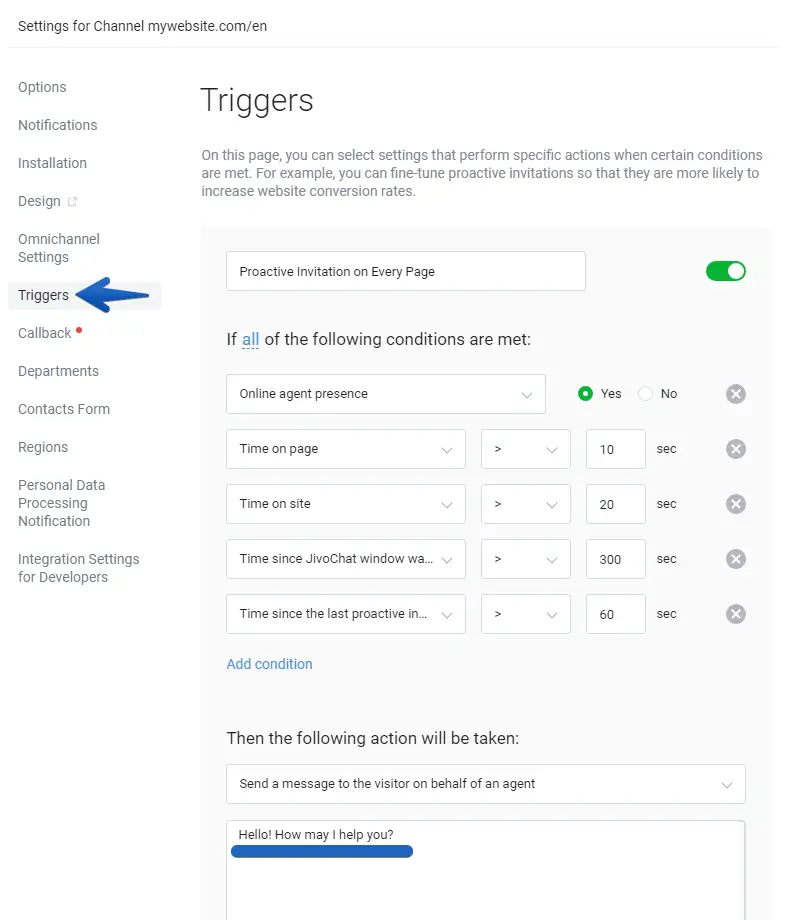
Task: Go to the Departments section
Action: point(58,371)
